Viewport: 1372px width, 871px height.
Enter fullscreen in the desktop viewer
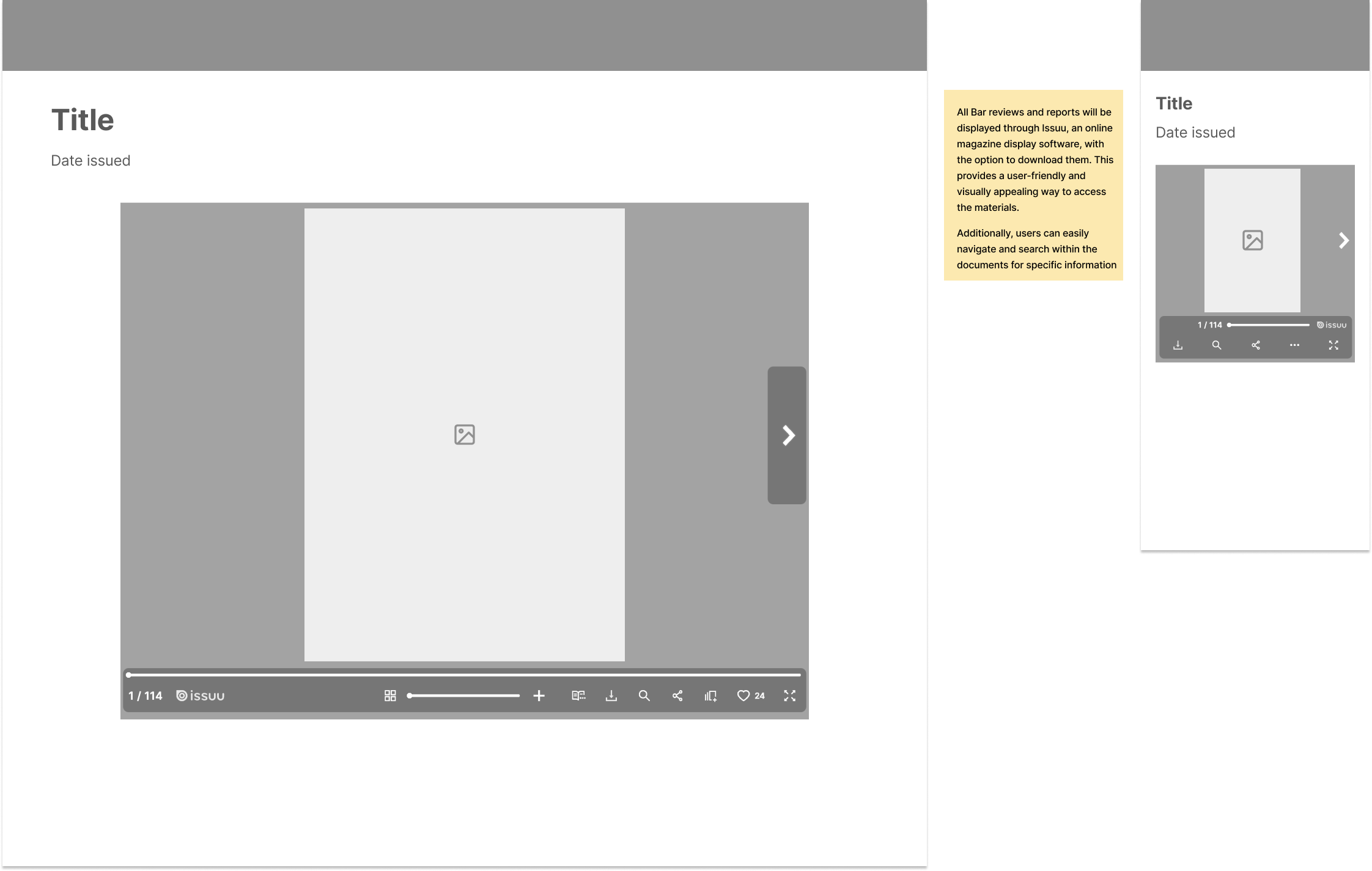tap(790, 696)
